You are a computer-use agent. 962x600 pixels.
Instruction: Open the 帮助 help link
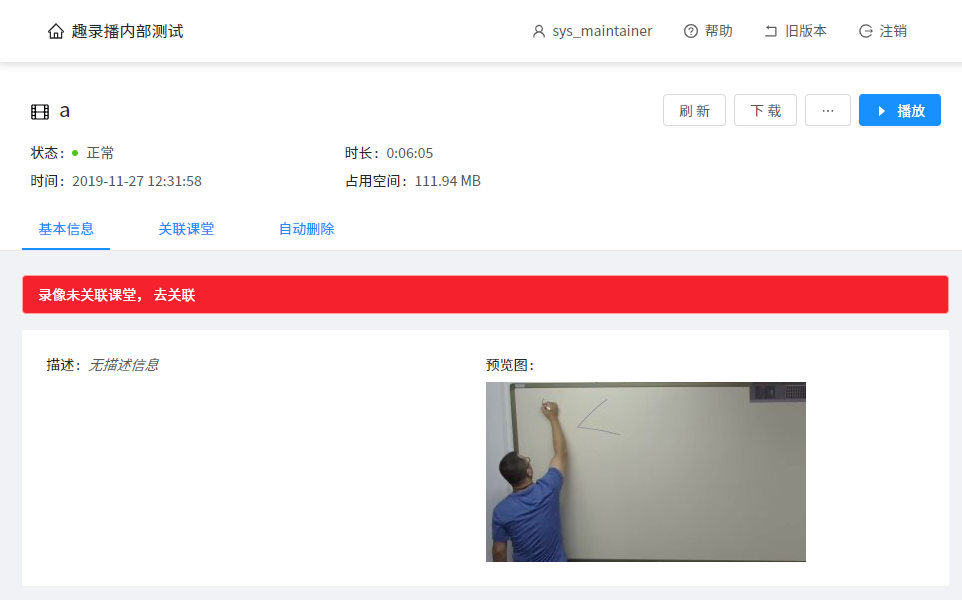point(708,31)
